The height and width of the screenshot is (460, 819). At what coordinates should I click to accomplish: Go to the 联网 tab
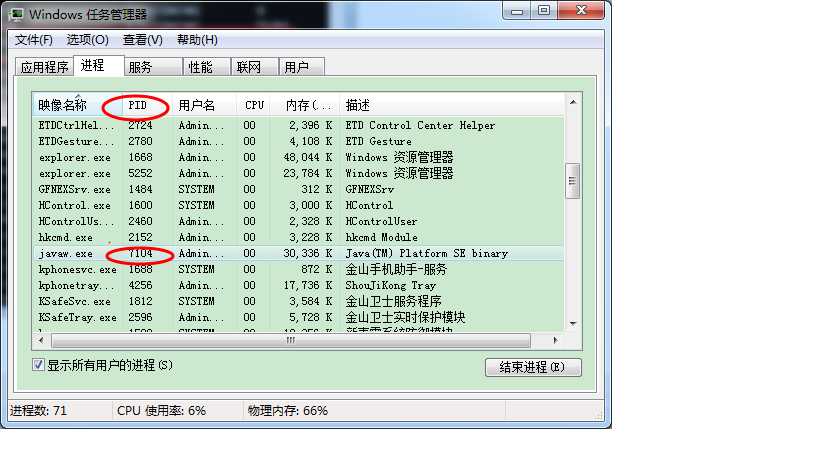[x=254, y=67]
